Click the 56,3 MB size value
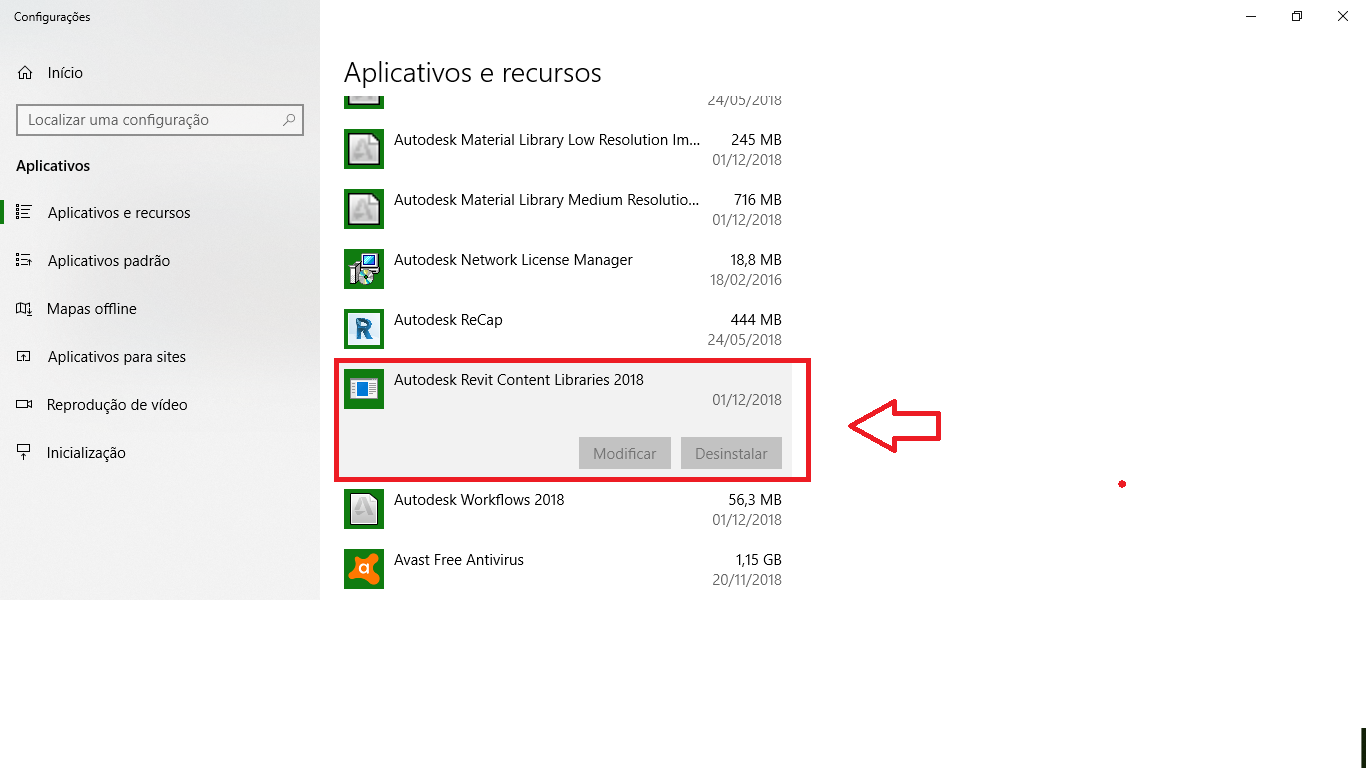Image resolution: width=1366 pixels, height=768 pixels. point(756,500)
